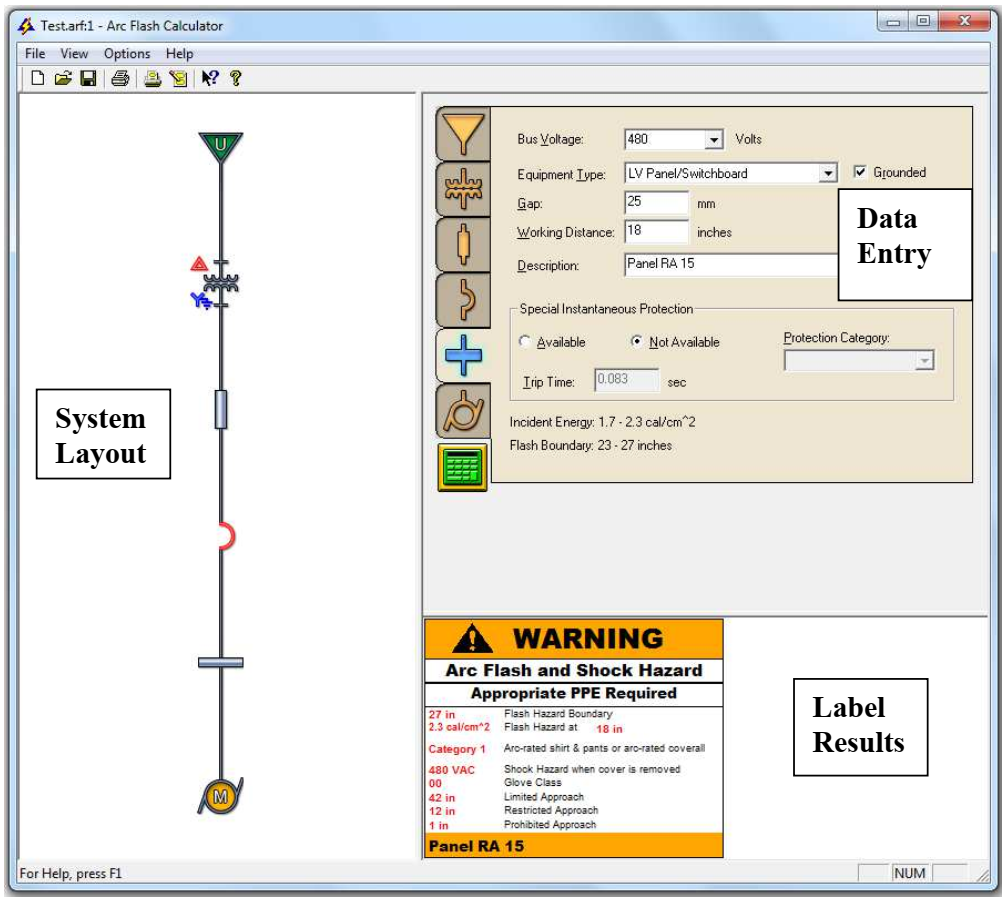Open the Help menu
Screen dimensions: 1006x899
coord(179,53)
